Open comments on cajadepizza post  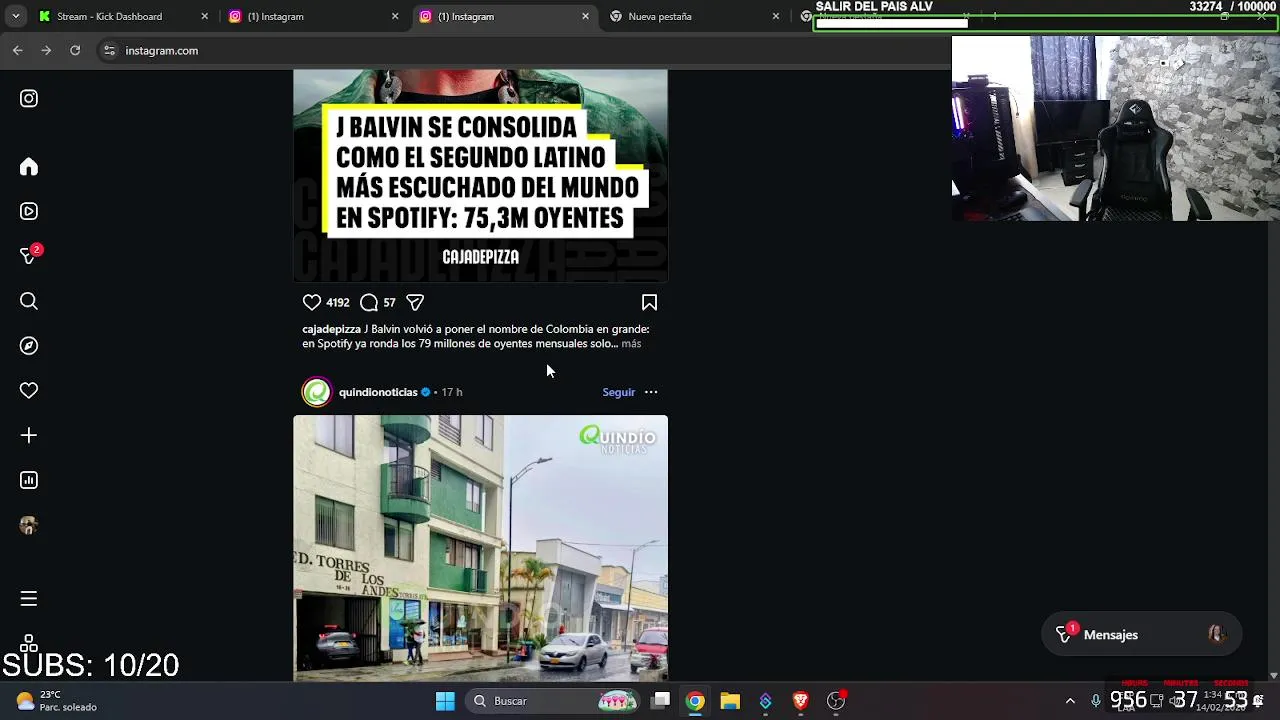[369, 302]
